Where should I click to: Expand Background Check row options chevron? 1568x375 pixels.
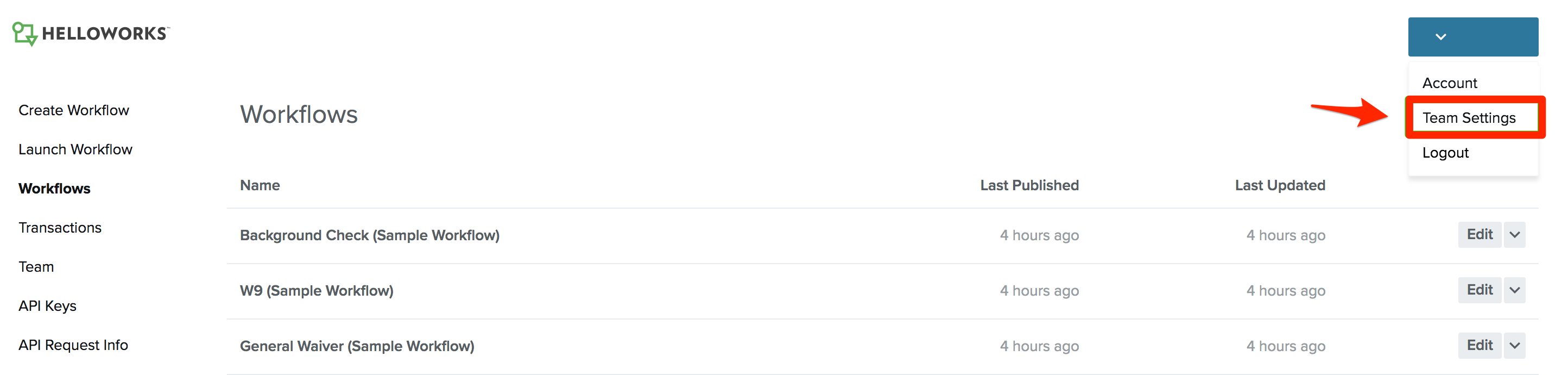(1514, 235)
